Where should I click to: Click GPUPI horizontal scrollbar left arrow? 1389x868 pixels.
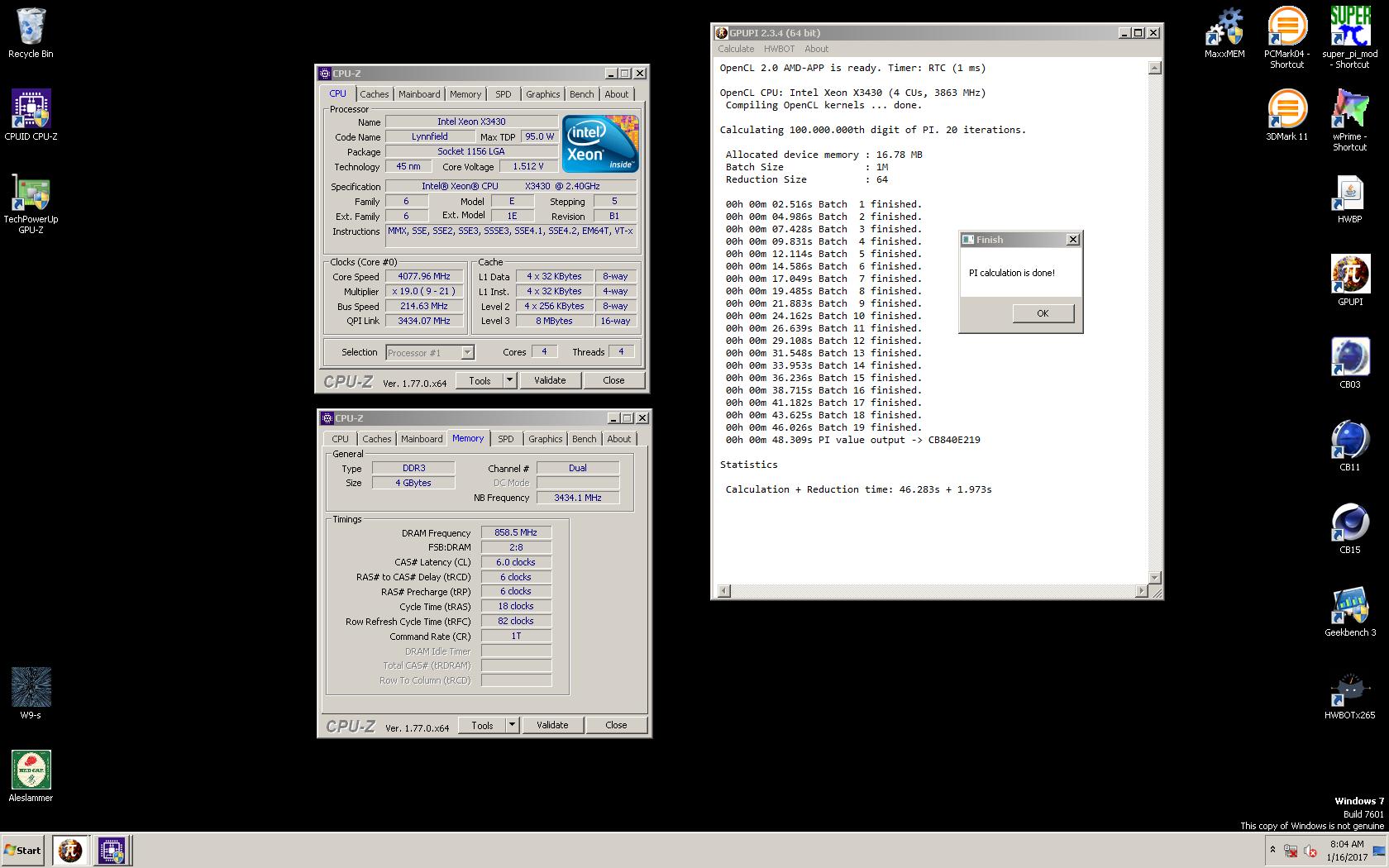coord(723,590)
